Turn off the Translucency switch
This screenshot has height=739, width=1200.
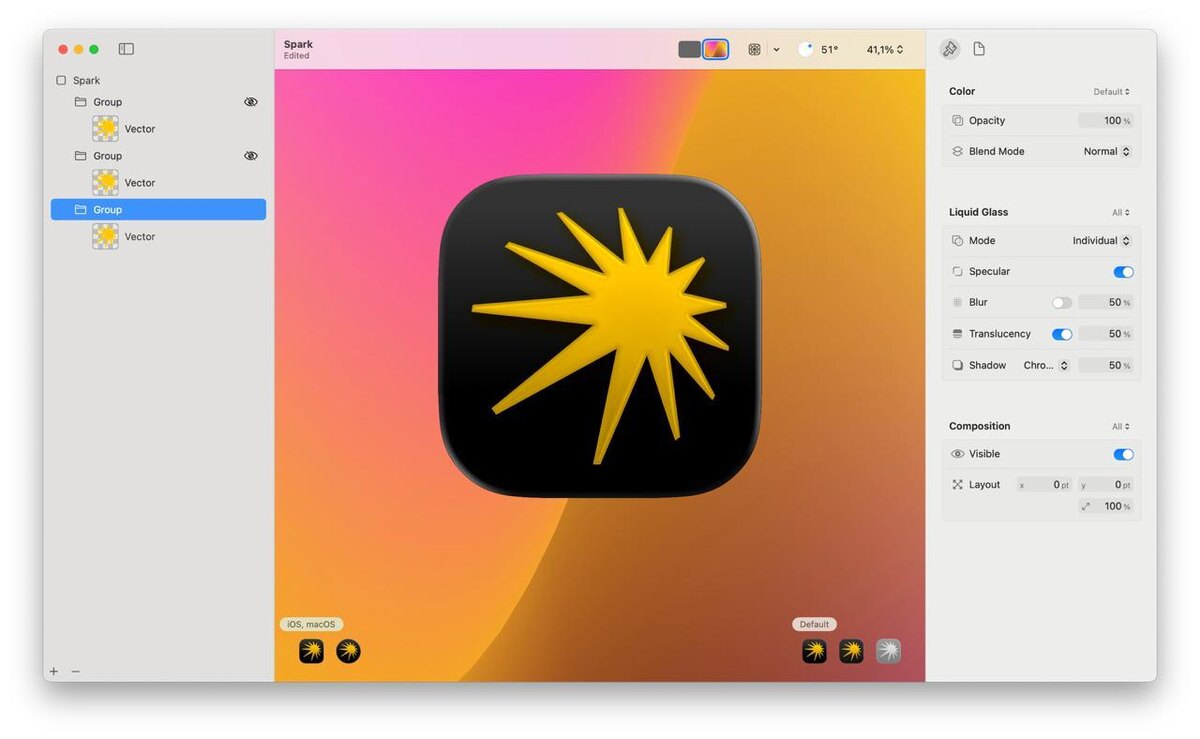coord(1062,334)
